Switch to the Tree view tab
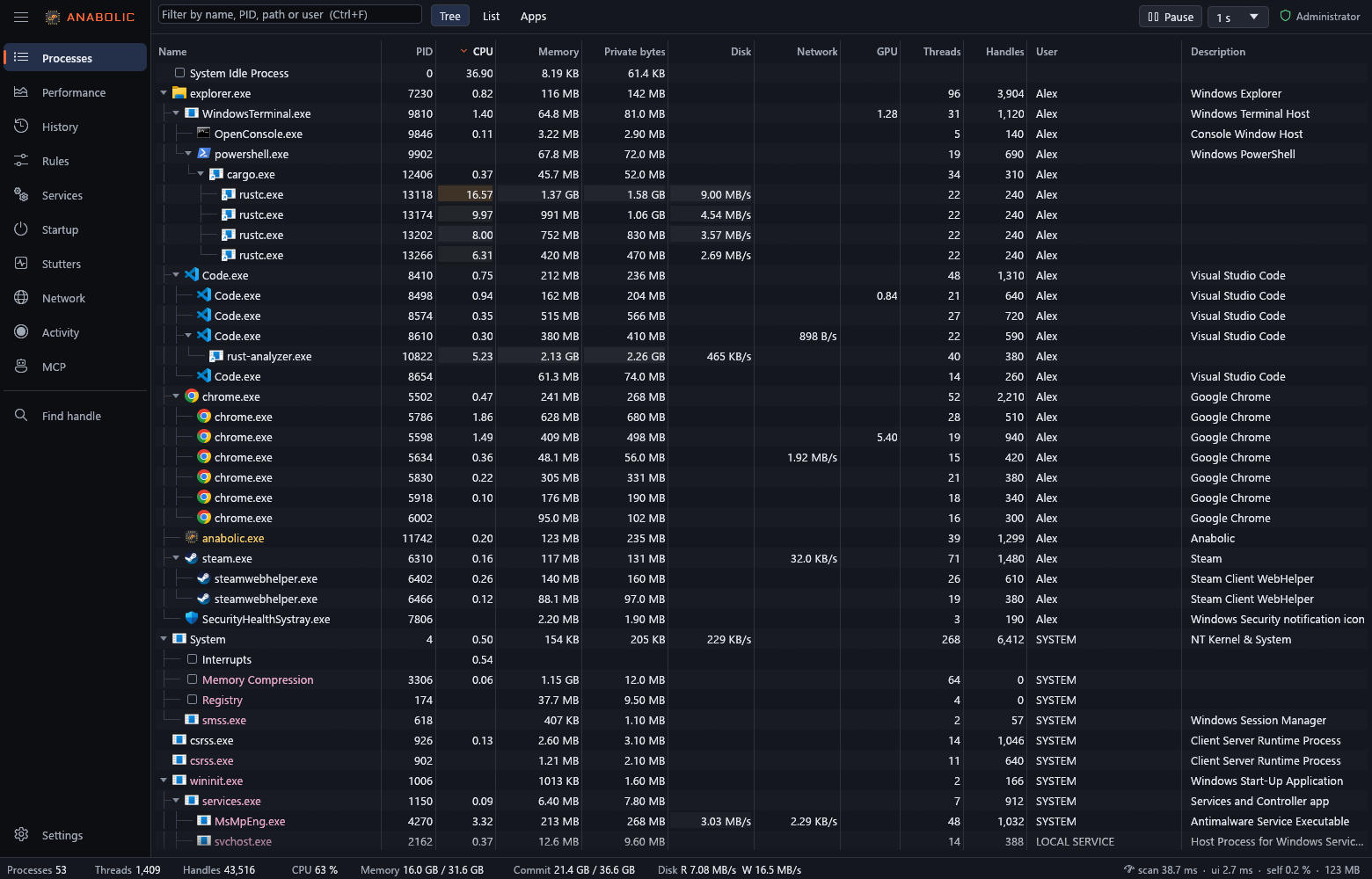Image resolution: width=1372 pixels, height=879 pixels. (450, 16)
